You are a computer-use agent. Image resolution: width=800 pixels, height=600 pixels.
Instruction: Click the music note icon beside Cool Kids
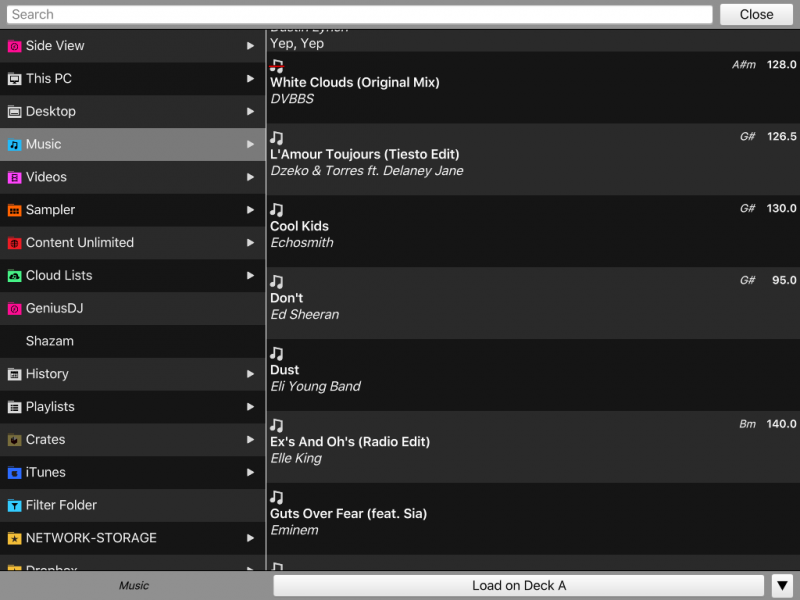(277, 210)
